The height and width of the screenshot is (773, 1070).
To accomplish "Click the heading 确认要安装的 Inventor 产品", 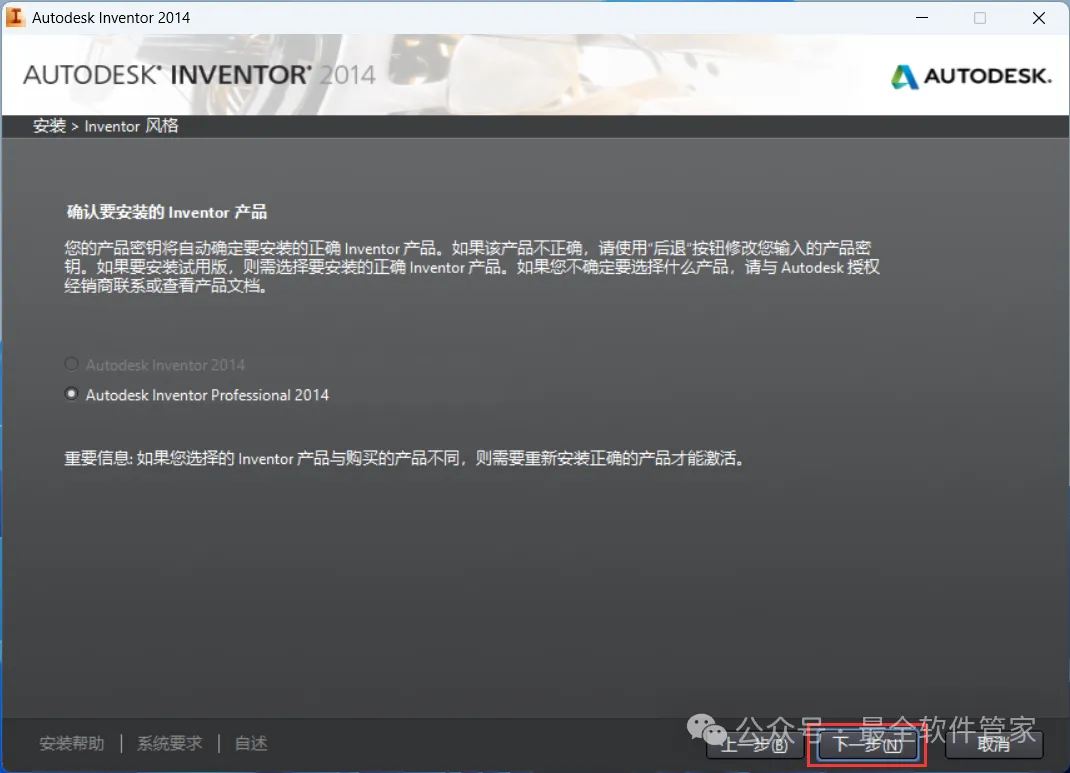I will pyautogui.click(x=167, y=212).
